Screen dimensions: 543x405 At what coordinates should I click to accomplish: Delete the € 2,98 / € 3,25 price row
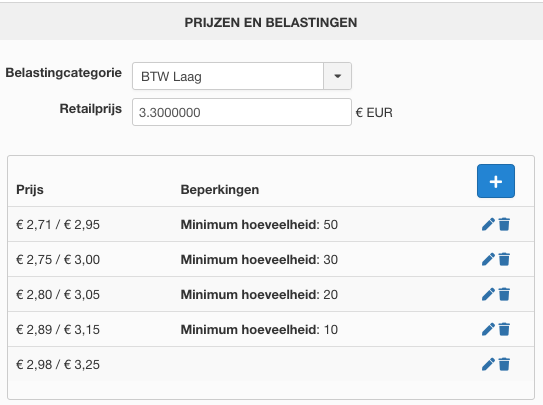coord(504,364)
